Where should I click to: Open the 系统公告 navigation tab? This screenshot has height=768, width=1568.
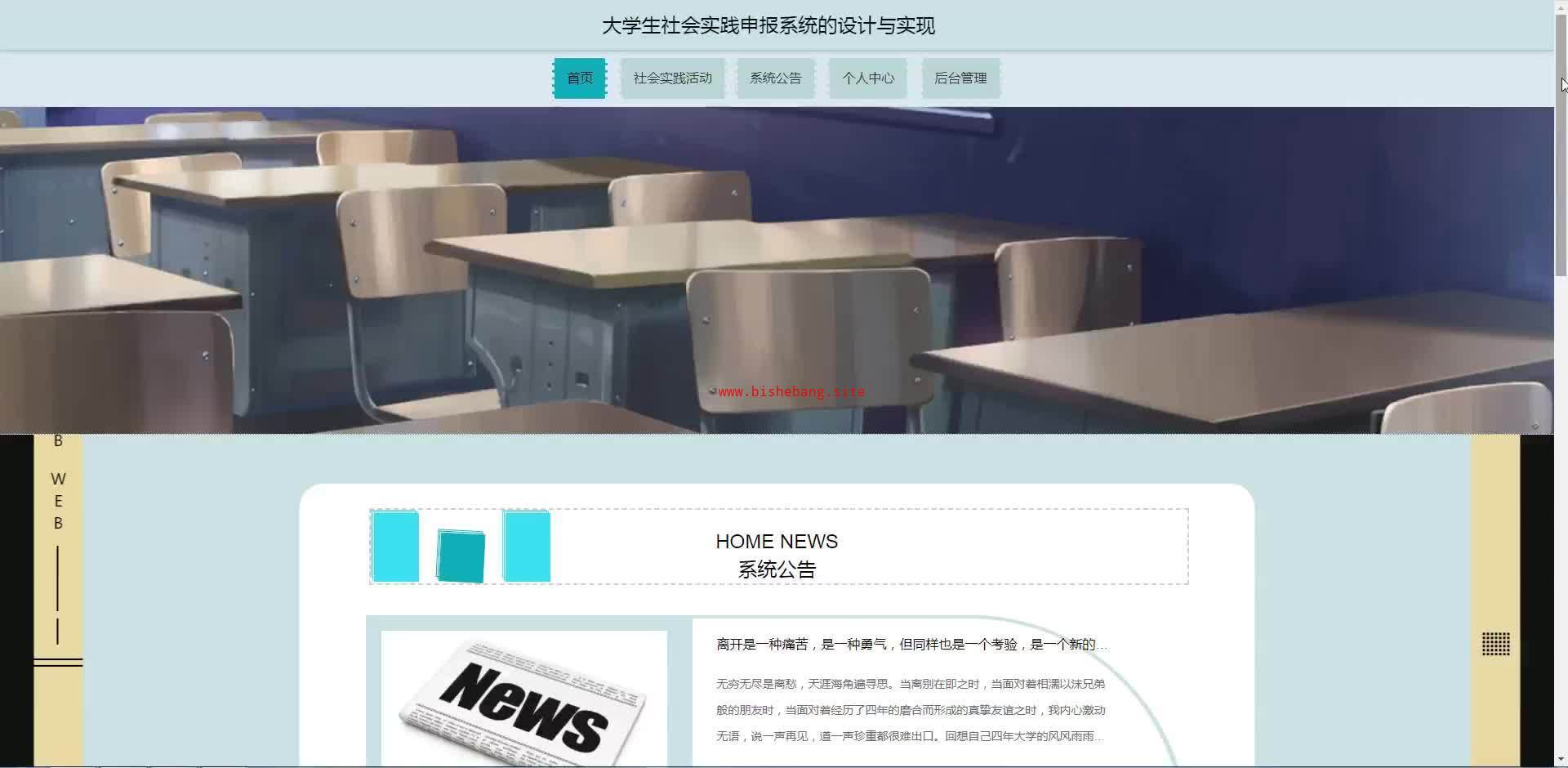776,78
